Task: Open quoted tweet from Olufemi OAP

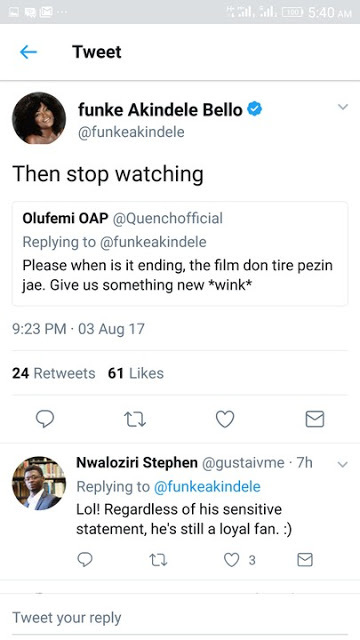Action: (x=180, y=253)
